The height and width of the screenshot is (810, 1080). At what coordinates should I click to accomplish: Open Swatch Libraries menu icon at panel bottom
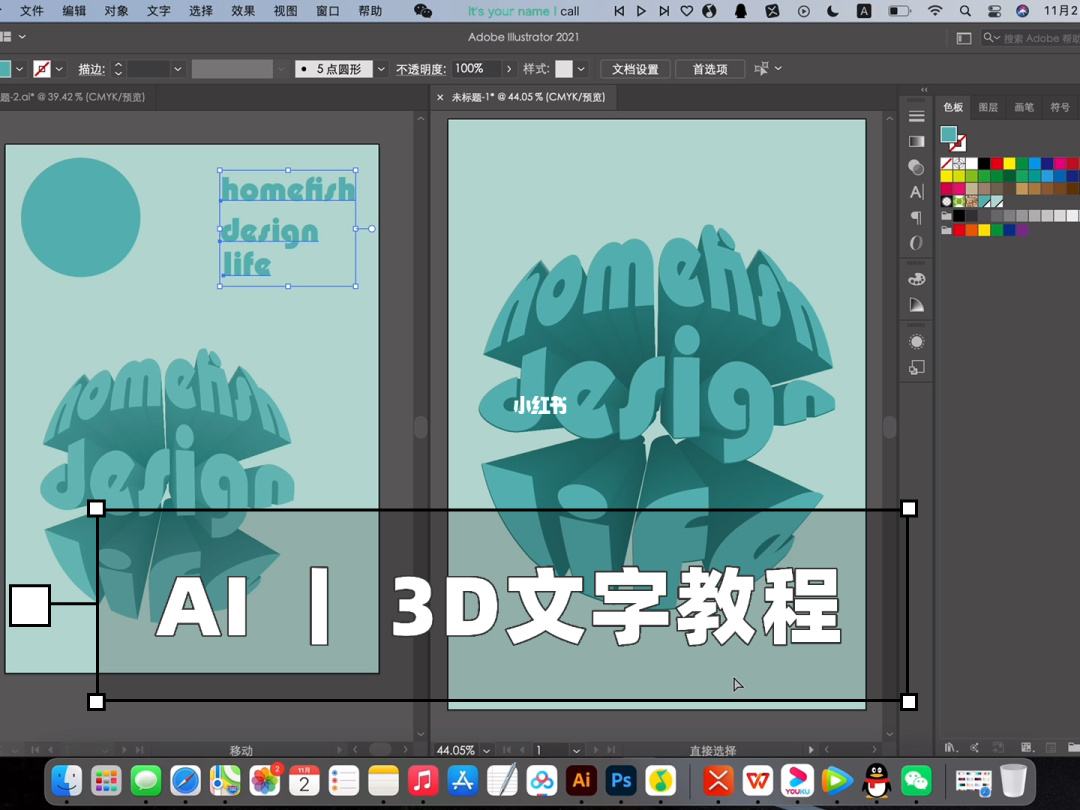click(951, 747)
